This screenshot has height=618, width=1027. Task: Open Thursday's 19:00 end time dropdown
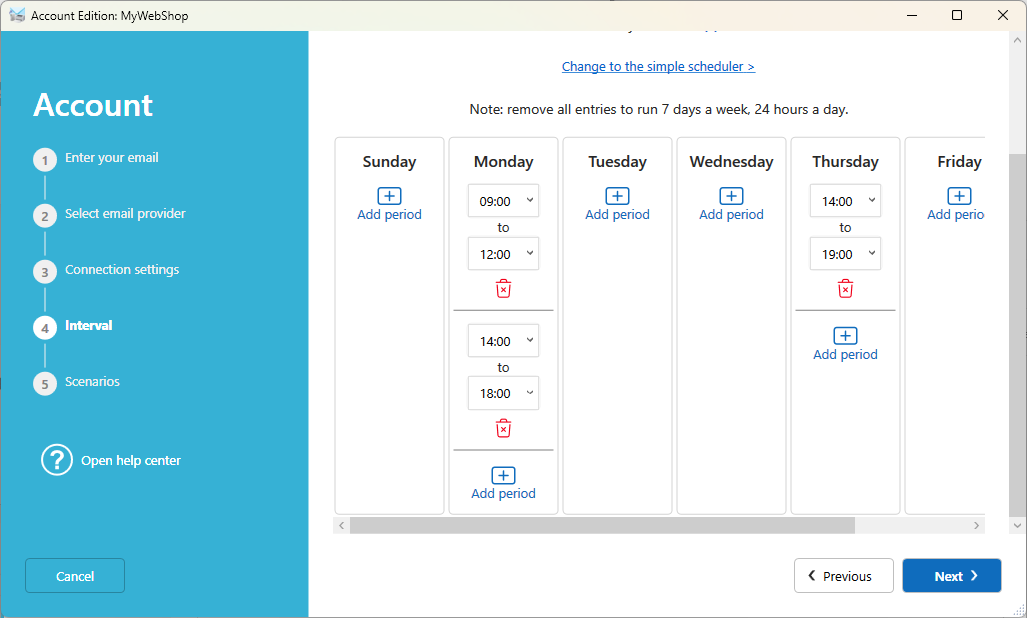pos(845,254)
